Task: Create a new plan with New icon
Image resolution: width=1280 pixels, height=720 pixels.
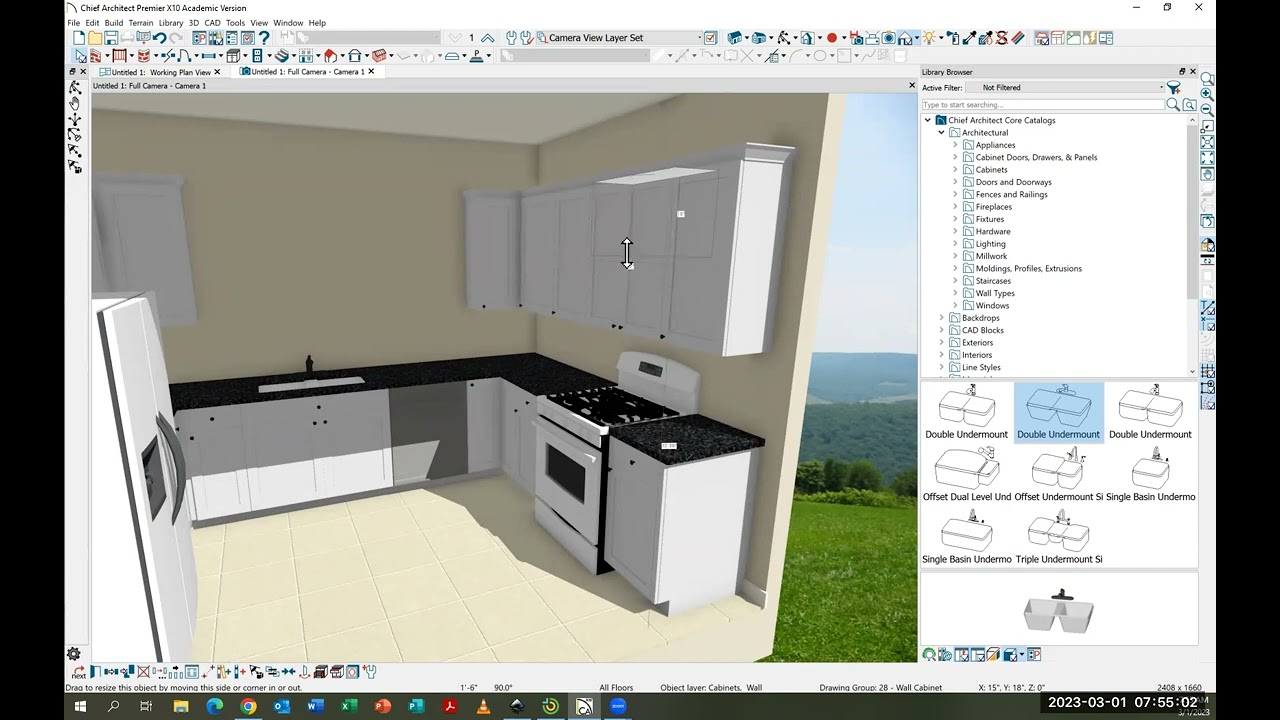Action: 79,38
